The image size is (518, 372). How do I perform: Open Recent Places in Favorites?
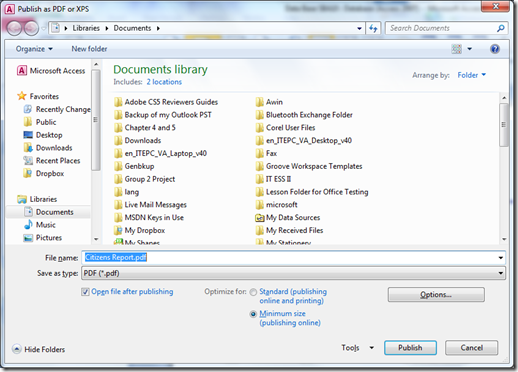point(52,161)
